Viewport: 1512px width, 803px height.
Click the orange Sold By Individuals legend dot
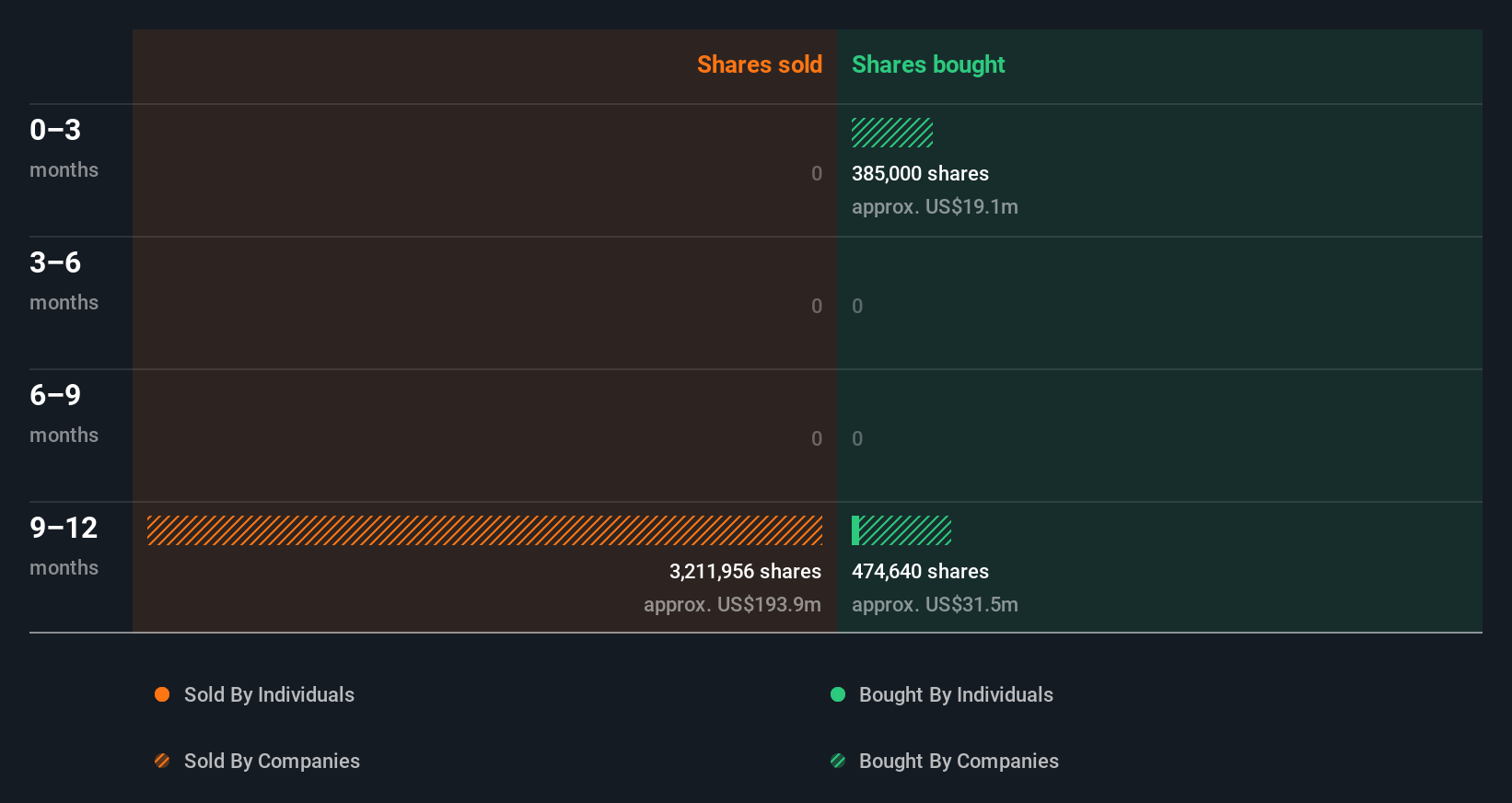pos(162,694)
